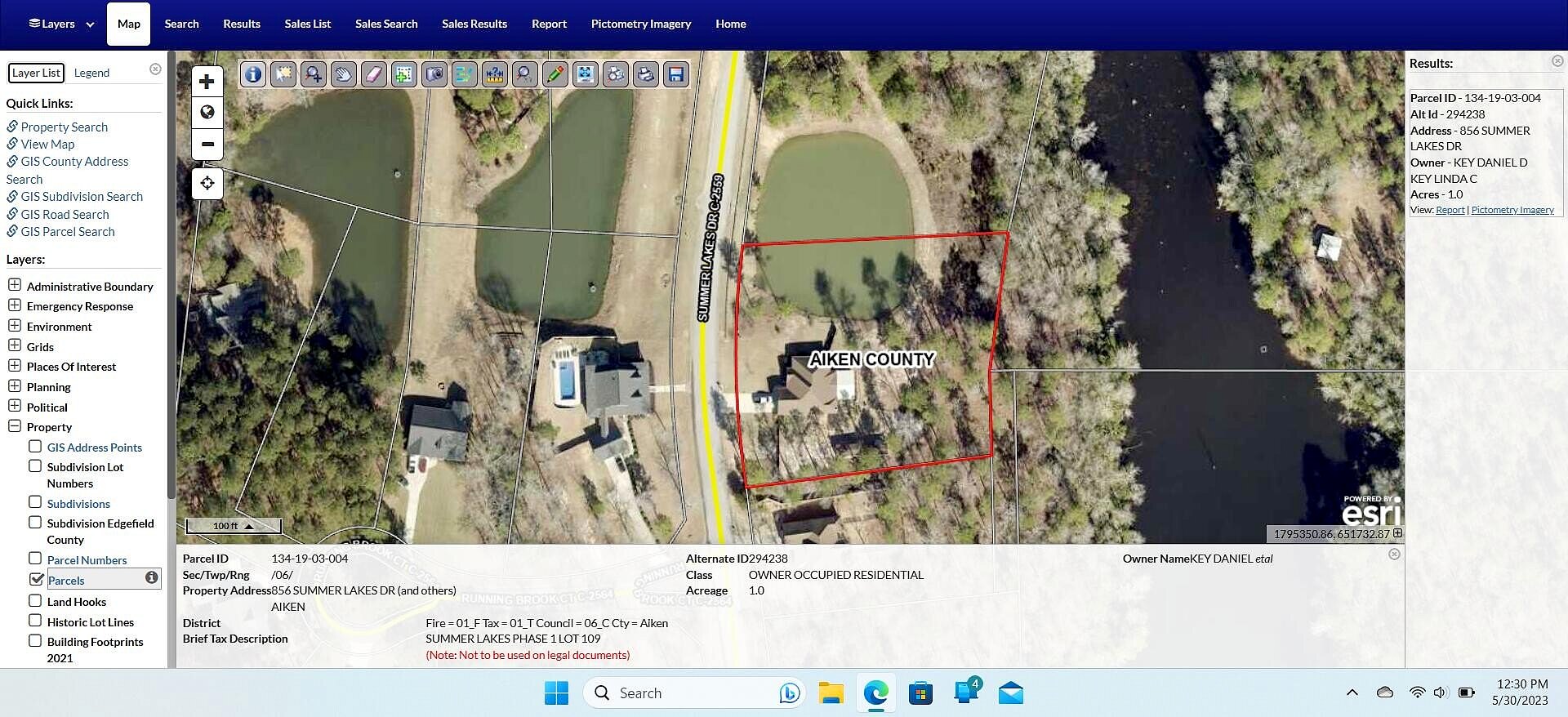Enable the GIS Address Points checkbox
The height and width of the screenshot is (717, 1568).
tap(35, 447)
